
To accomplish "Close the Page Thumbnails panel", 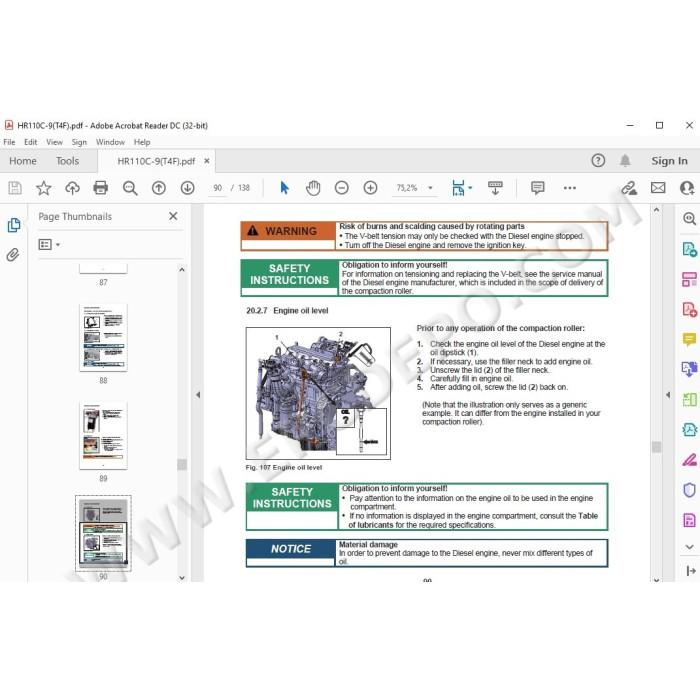I will [173, 216].
